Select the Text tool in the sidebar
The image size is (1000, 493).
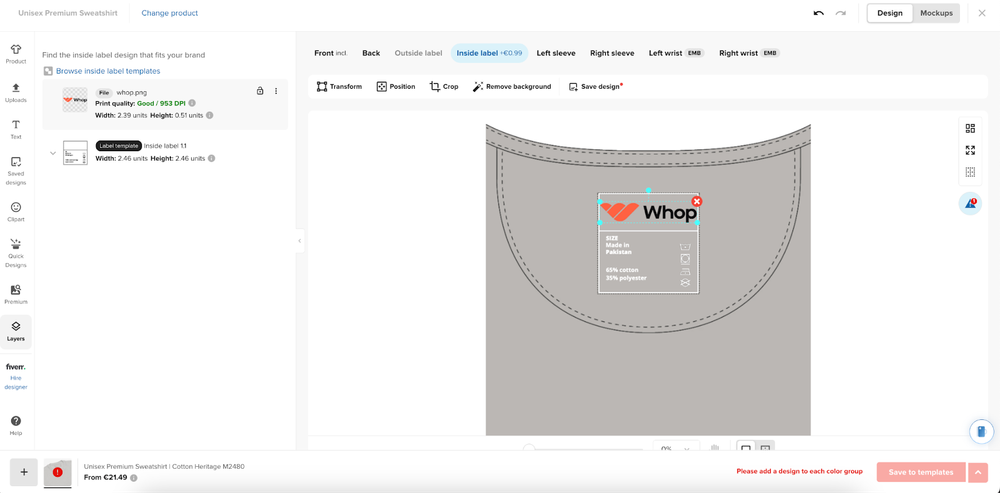click(x=16, y=129)
